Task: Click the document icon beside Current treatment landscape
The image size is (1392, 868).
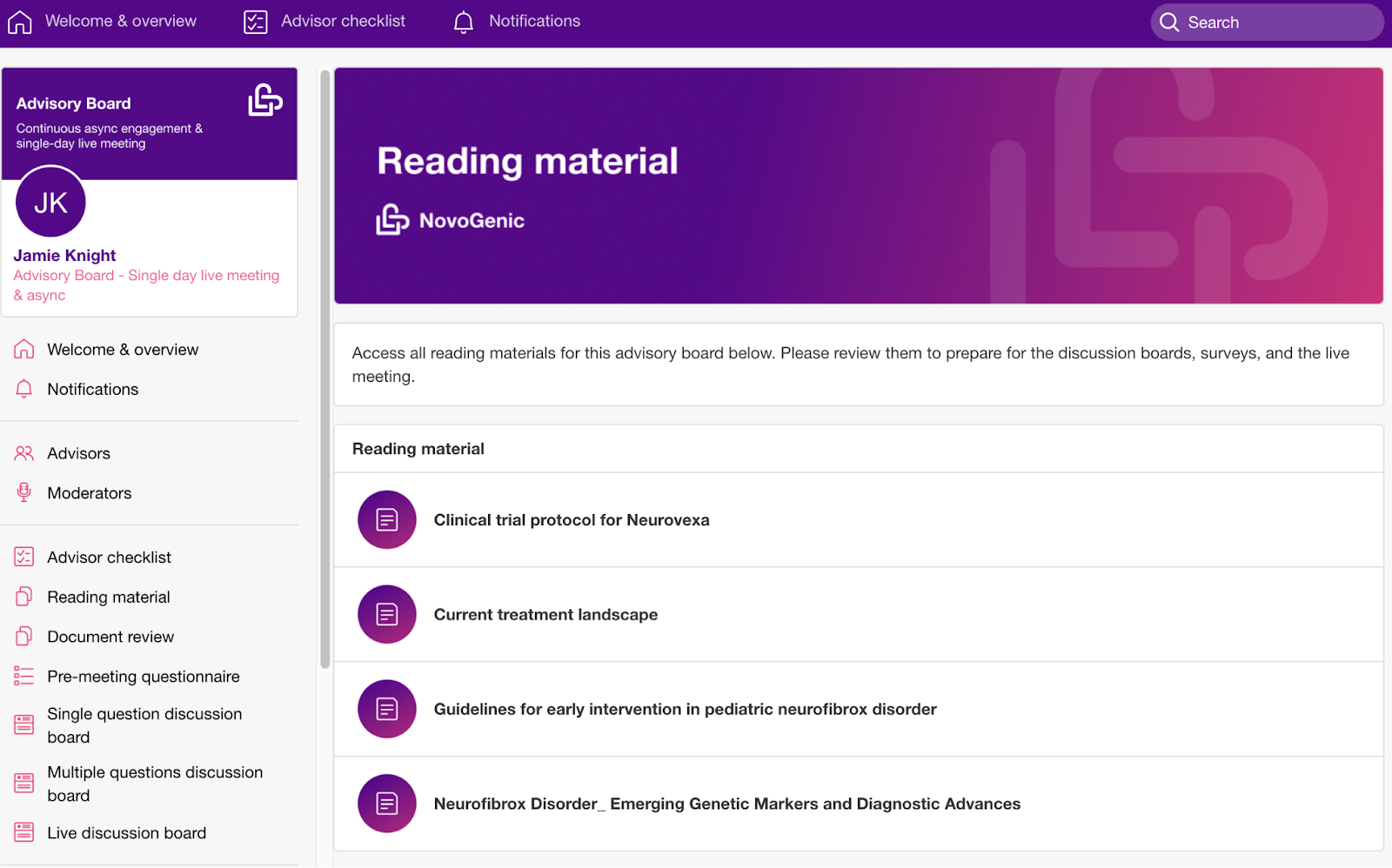Action: pyautogui.click(x=386, y=614)
